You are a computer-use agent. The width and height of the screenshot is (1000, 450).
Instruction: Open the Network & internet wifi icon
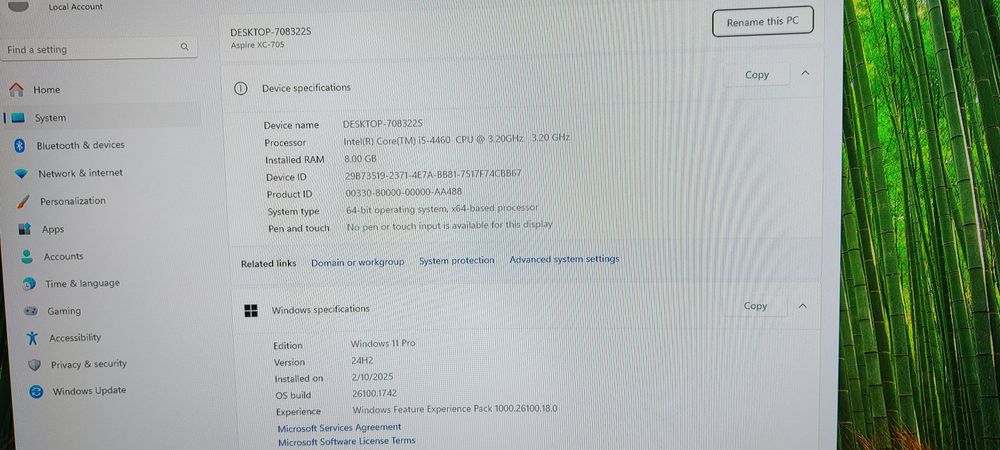pyautogui.click(x=22, y=173)
